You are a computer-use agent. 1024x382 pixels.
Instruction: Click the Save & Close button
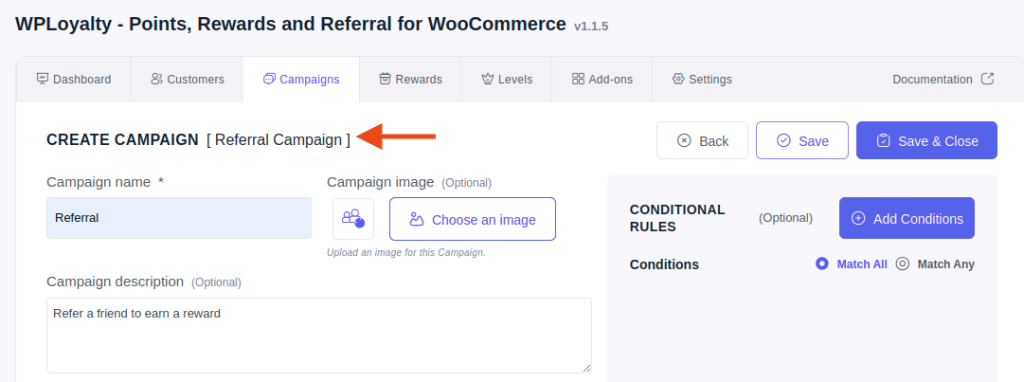(927, 140)
